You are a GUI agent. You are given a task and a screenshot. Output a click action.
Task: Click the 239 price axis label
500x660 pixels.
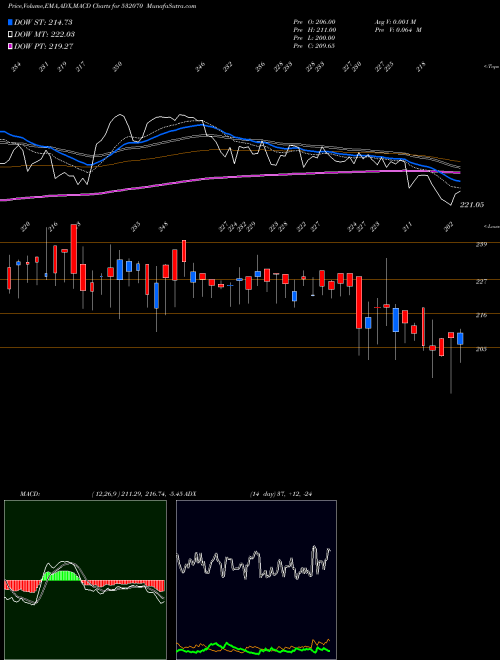pos(481,244)
